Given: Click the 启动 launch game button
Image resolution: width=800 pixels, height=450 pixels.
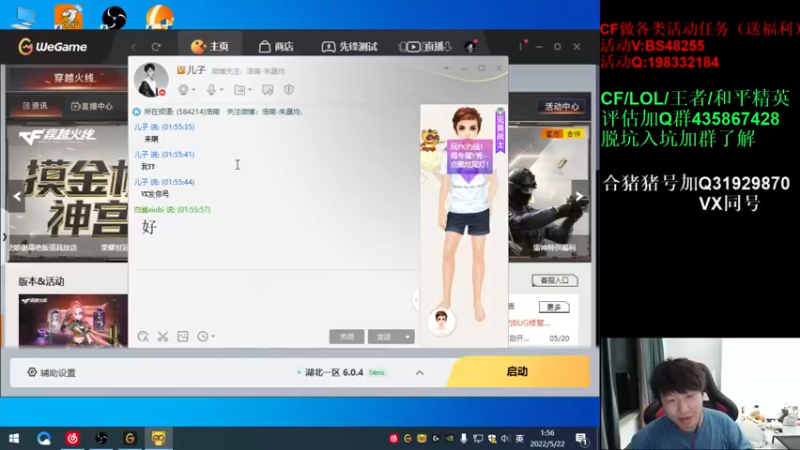Looking at the screenshot, I should 517,371.
